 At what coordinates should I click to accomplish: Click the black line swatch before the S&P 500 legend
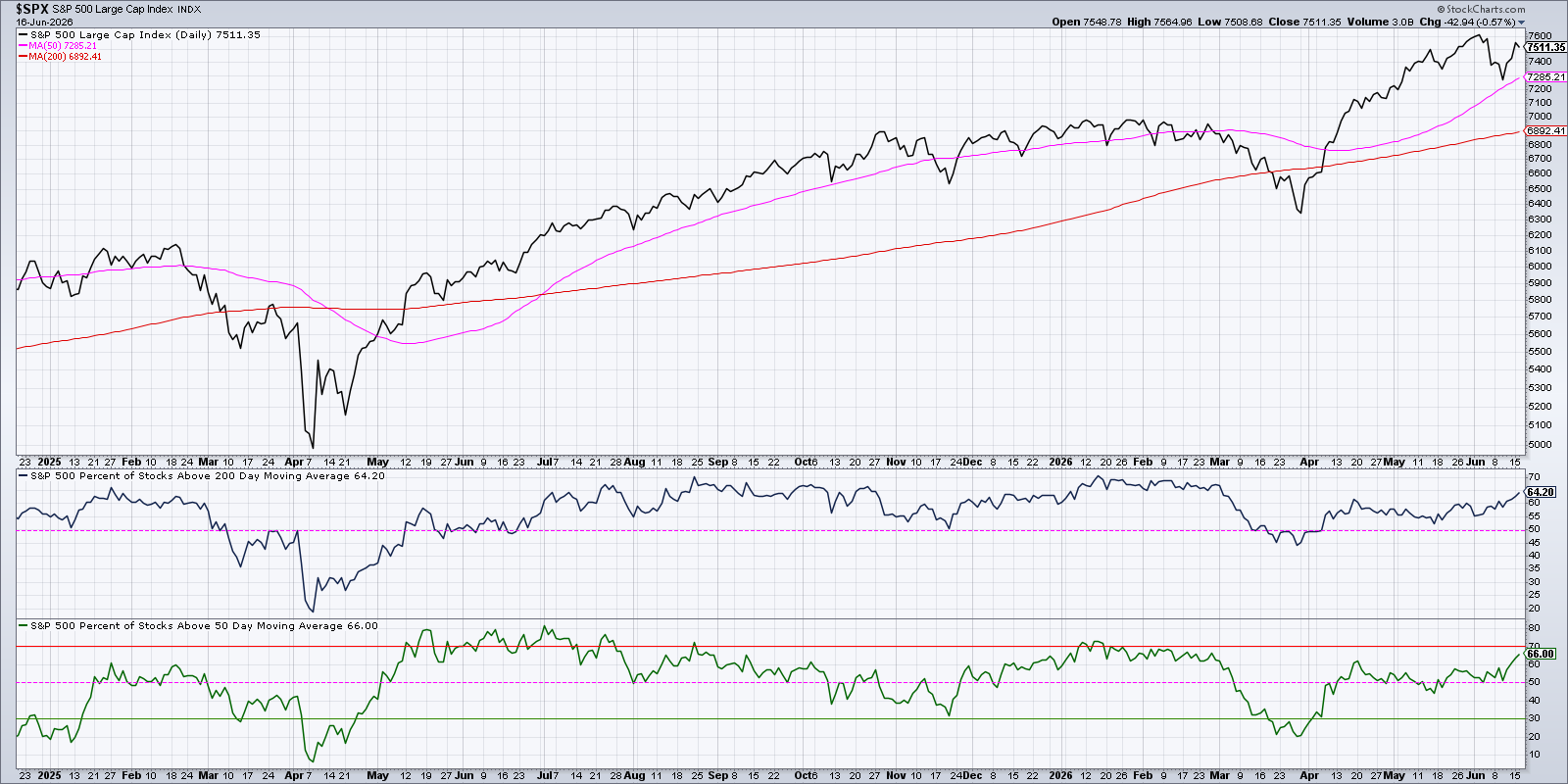(23, 34)
